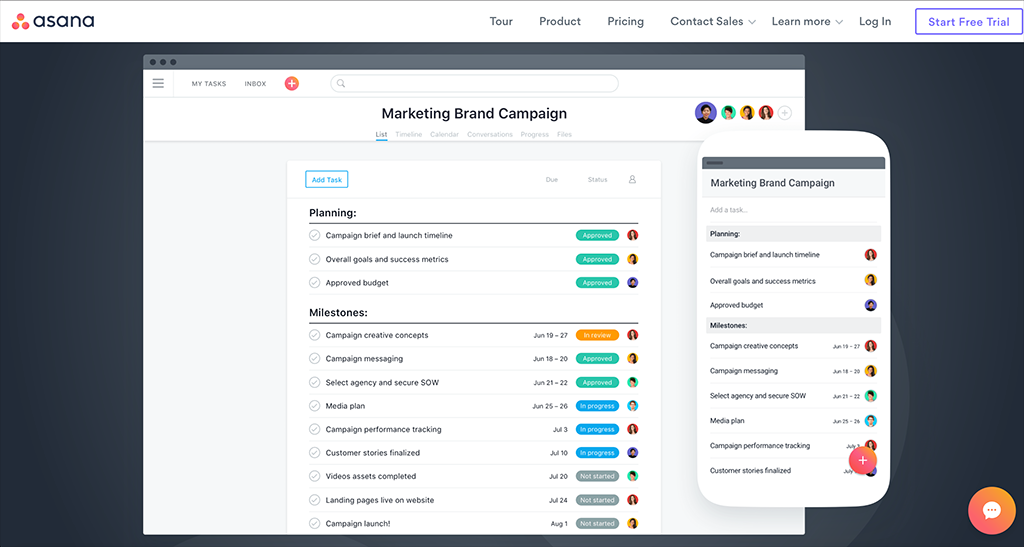1024x547 pixels.
Task: Open the chat support bubble
Action: tap(991, 511)
